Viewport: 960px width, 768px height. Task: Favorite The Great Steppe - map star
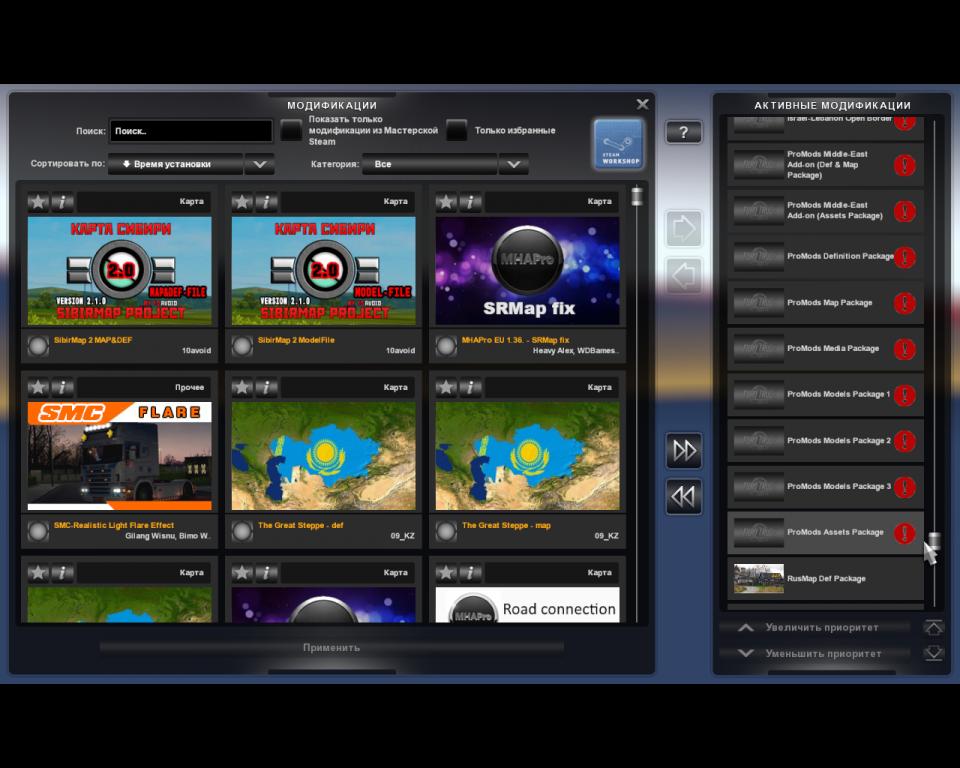click(x=446, y=387)
